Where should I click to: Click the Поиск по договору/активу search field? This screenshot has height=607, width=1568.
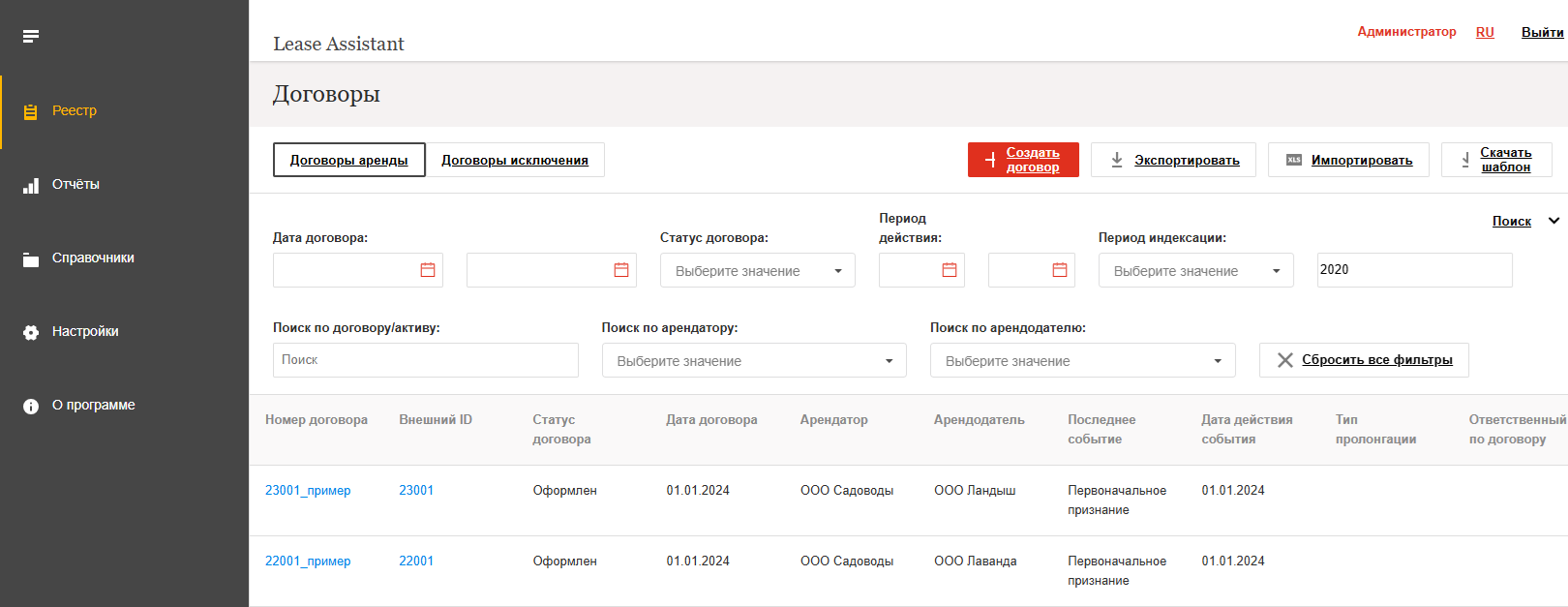425,360
